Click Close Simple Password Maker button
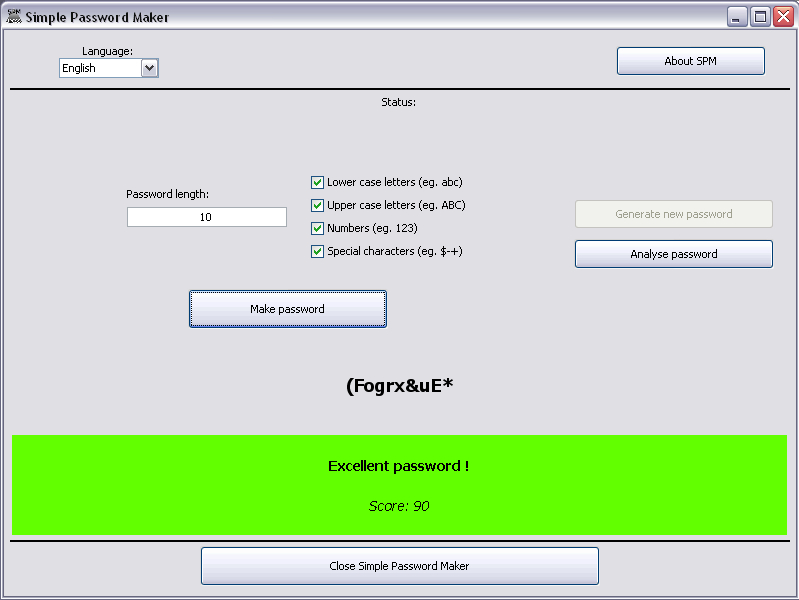Screen dimensions: 799x600 coord(400,566)
